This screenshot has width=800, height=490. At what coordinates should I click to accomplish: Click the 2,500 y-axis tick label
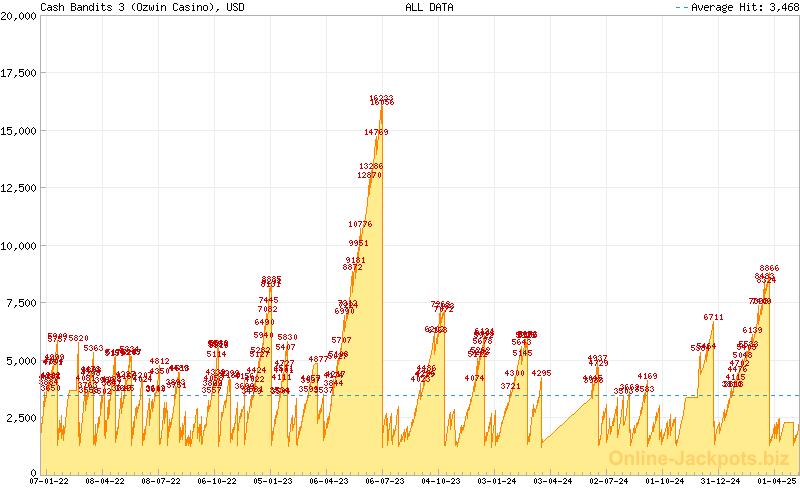[22, 416]
